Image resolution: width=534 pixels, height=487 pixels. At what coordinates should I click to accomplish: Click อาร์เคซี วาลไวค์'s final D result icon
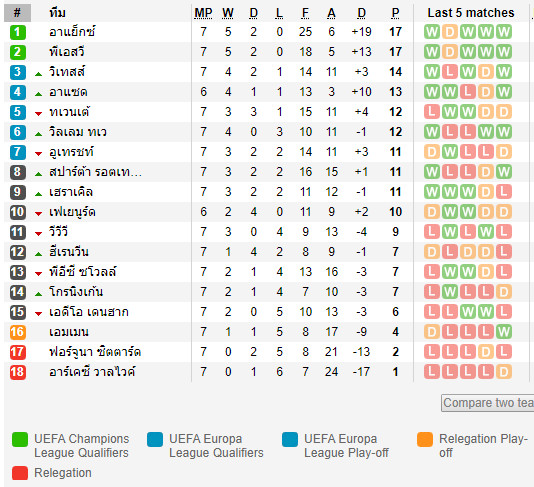point(504,372)
